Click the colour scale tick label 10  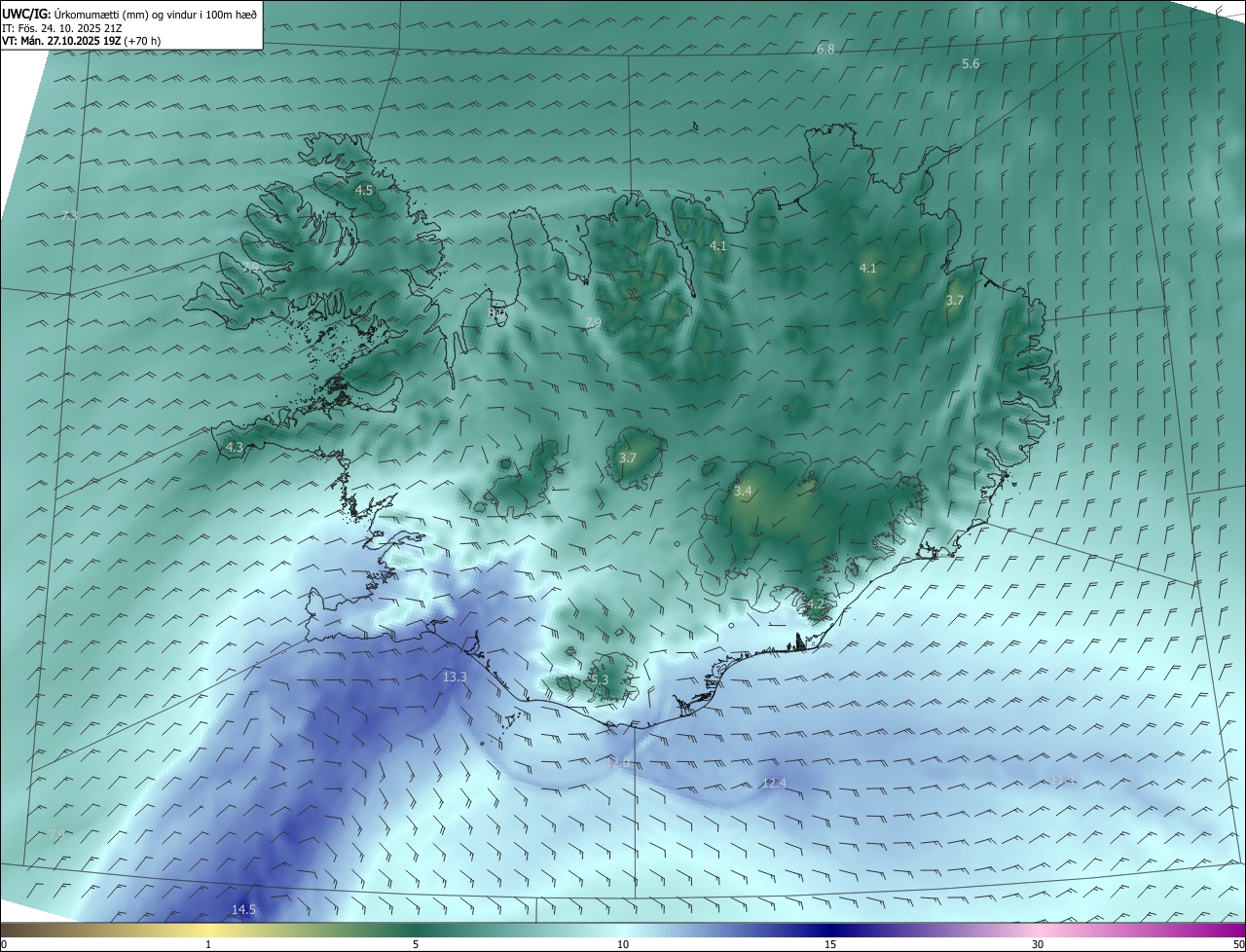623,944
